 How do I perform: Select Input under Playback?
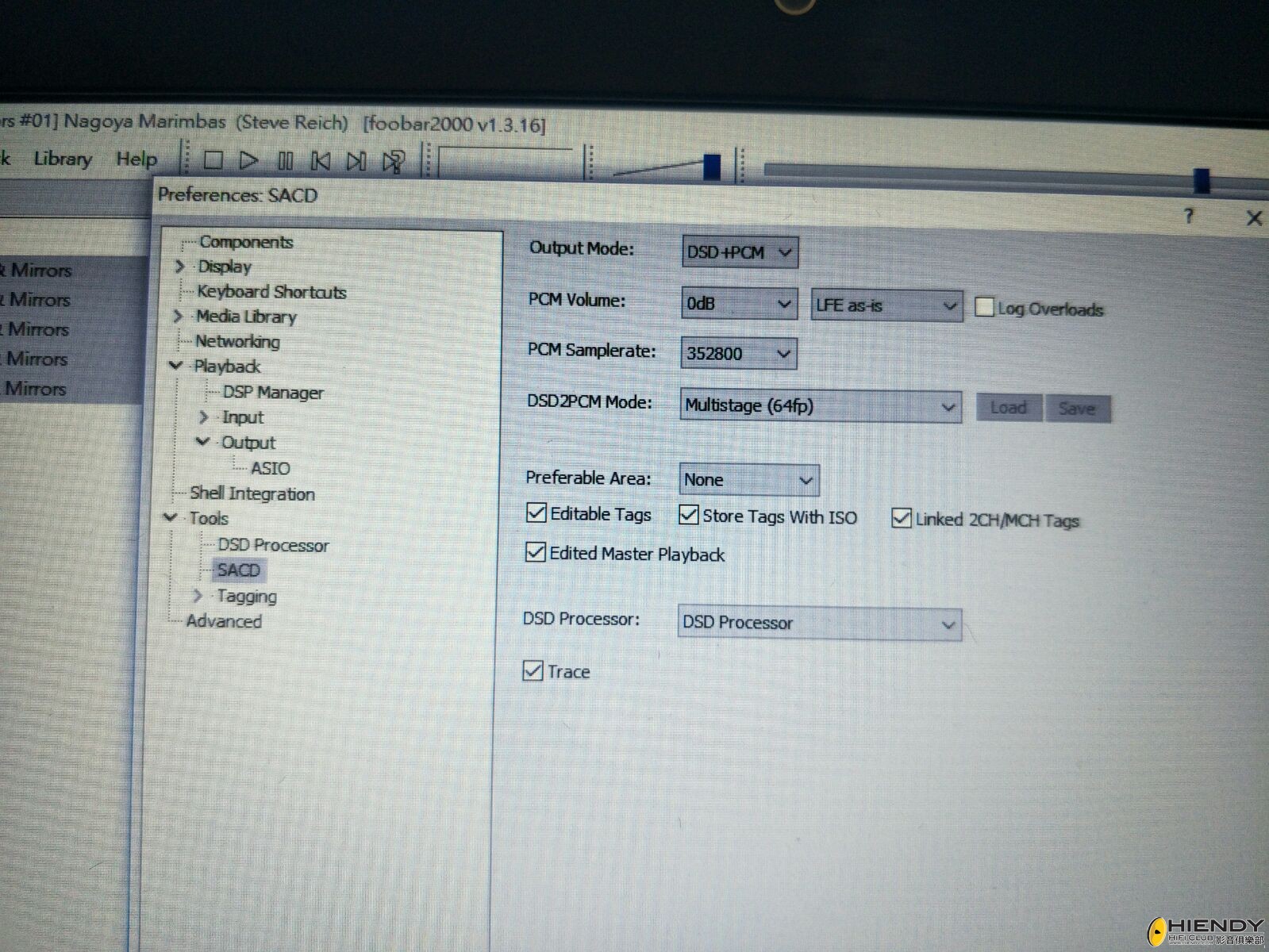tap(242, 417)
